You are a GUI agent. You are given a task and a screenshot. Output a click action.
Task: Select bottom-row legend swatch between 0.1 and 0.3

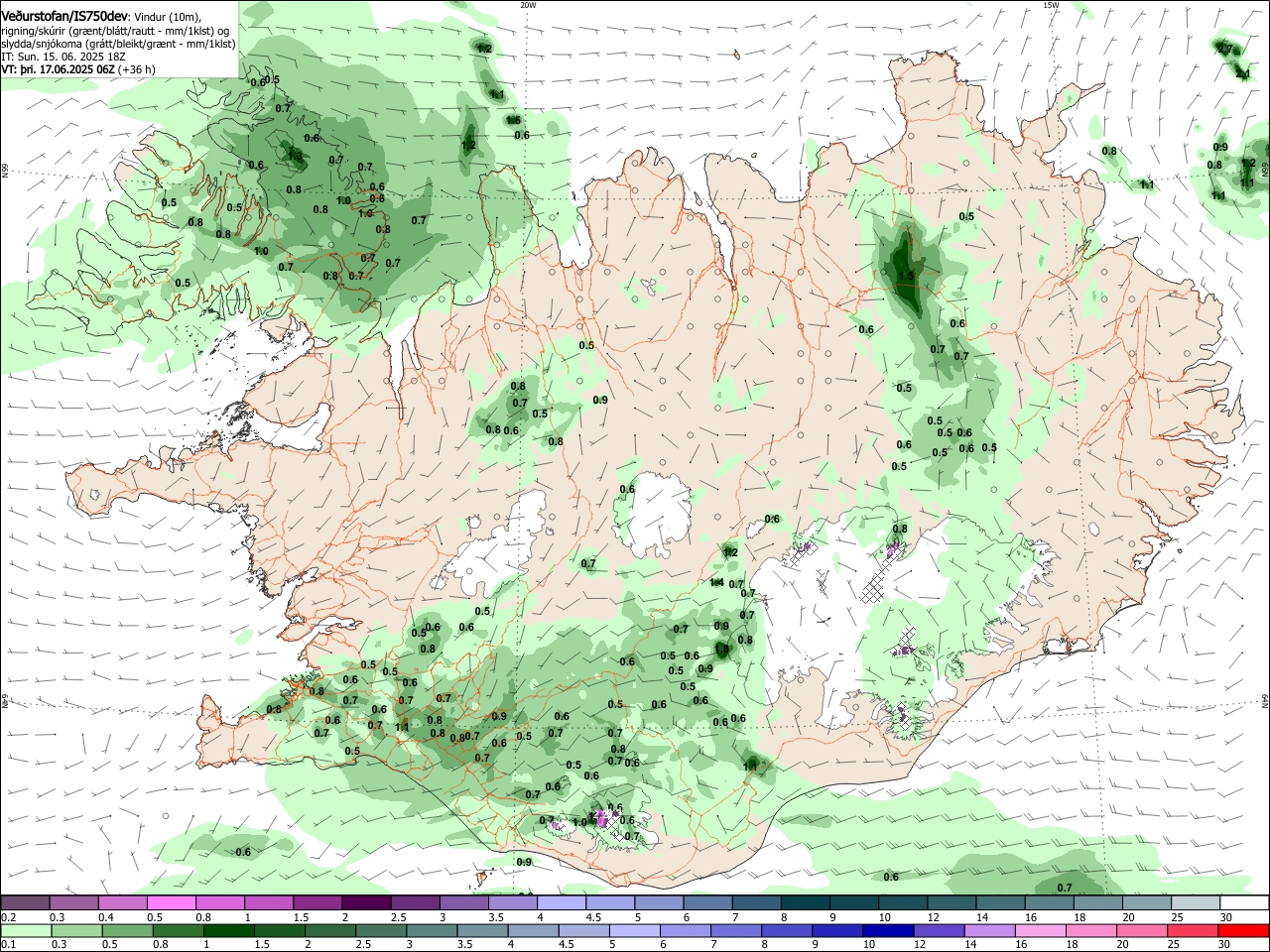pyautogui.click(x=25, y=931)
